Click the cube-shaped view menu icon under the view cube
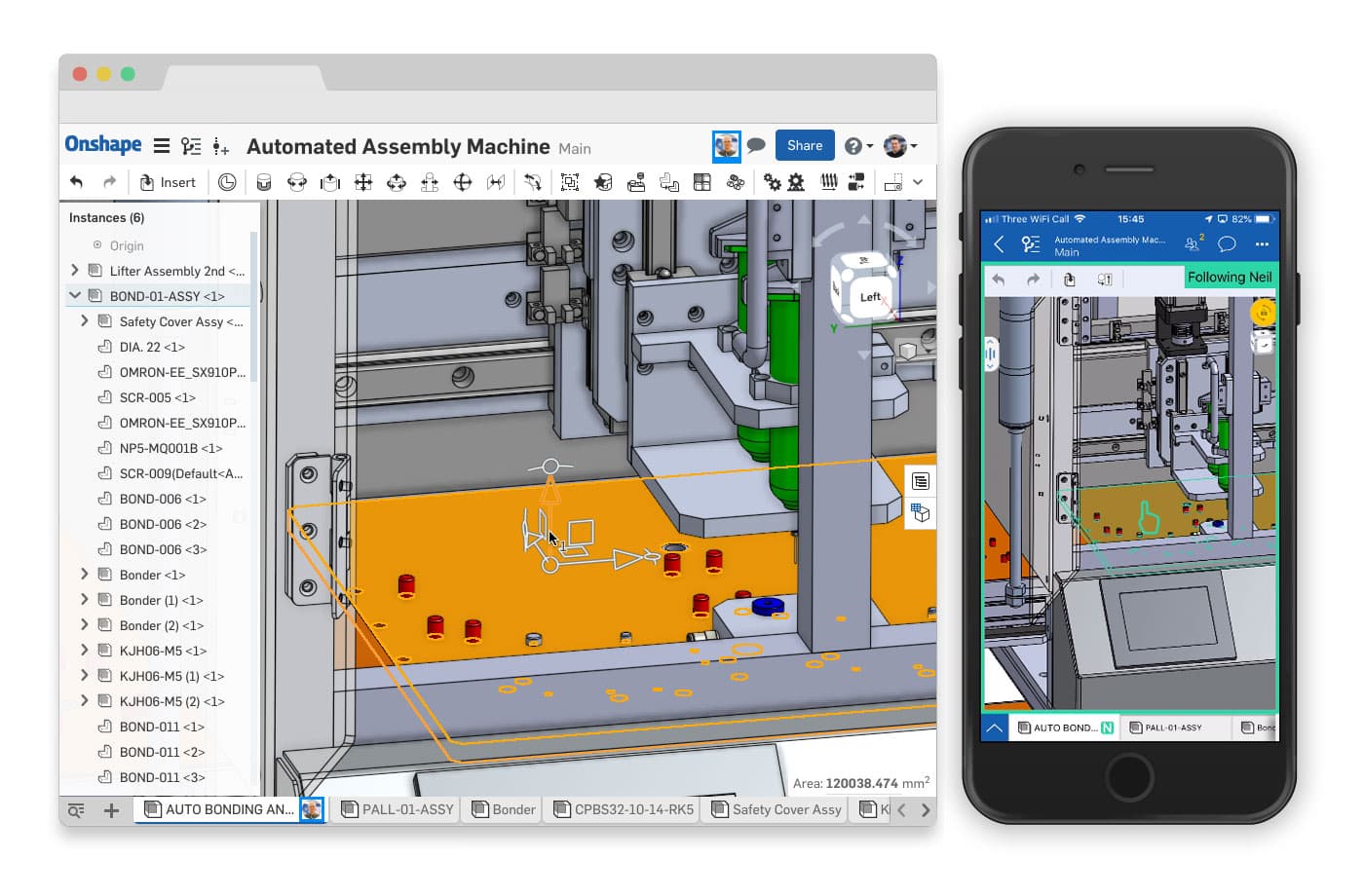The image size is (1364, 896). [x=907, y=350]
